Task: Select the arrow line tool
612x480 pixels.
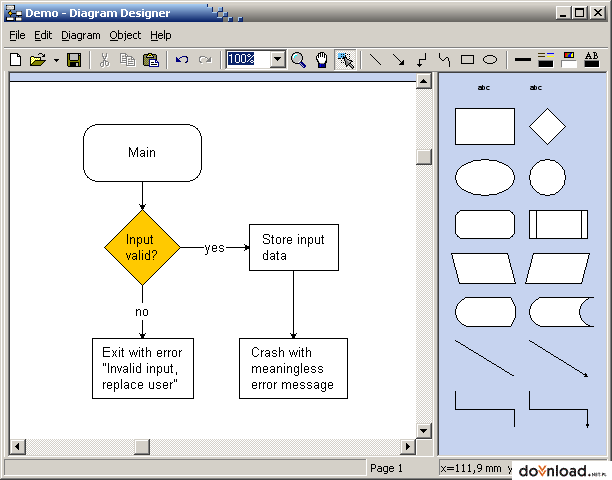Action: pyautogui.click(x=398, y=60)
